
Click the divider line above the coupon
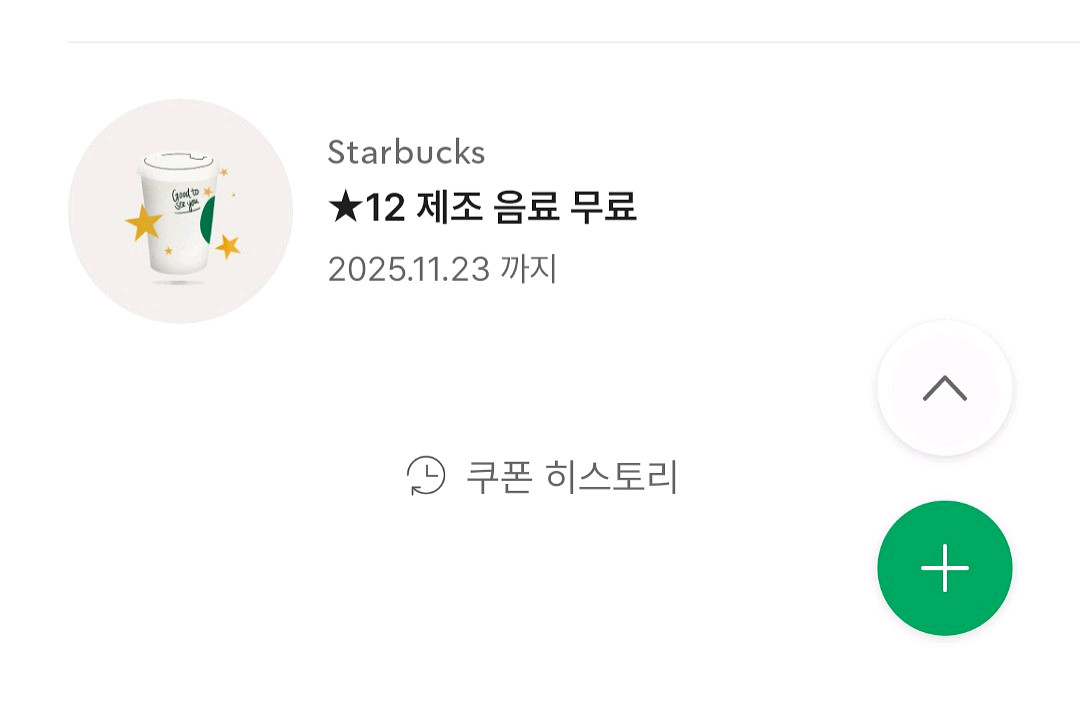(x=540, y=42)
